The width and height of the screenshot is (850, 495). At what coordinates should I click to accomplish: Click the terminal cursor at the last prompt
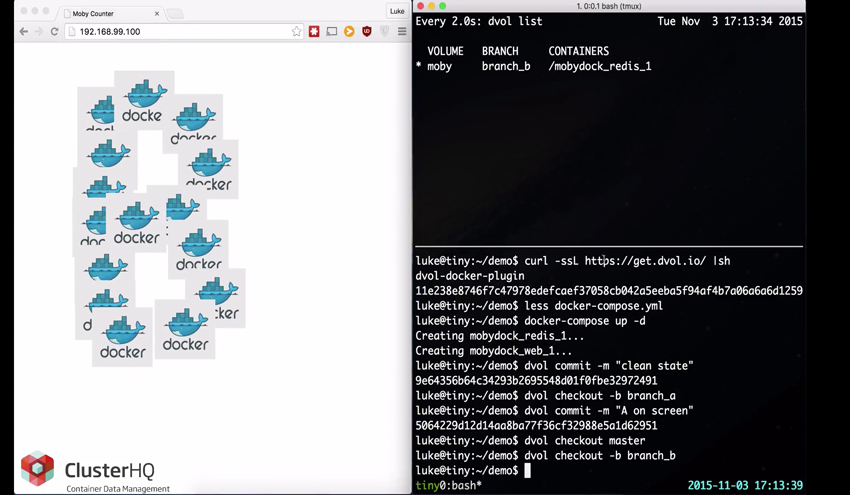click(527, 471)
